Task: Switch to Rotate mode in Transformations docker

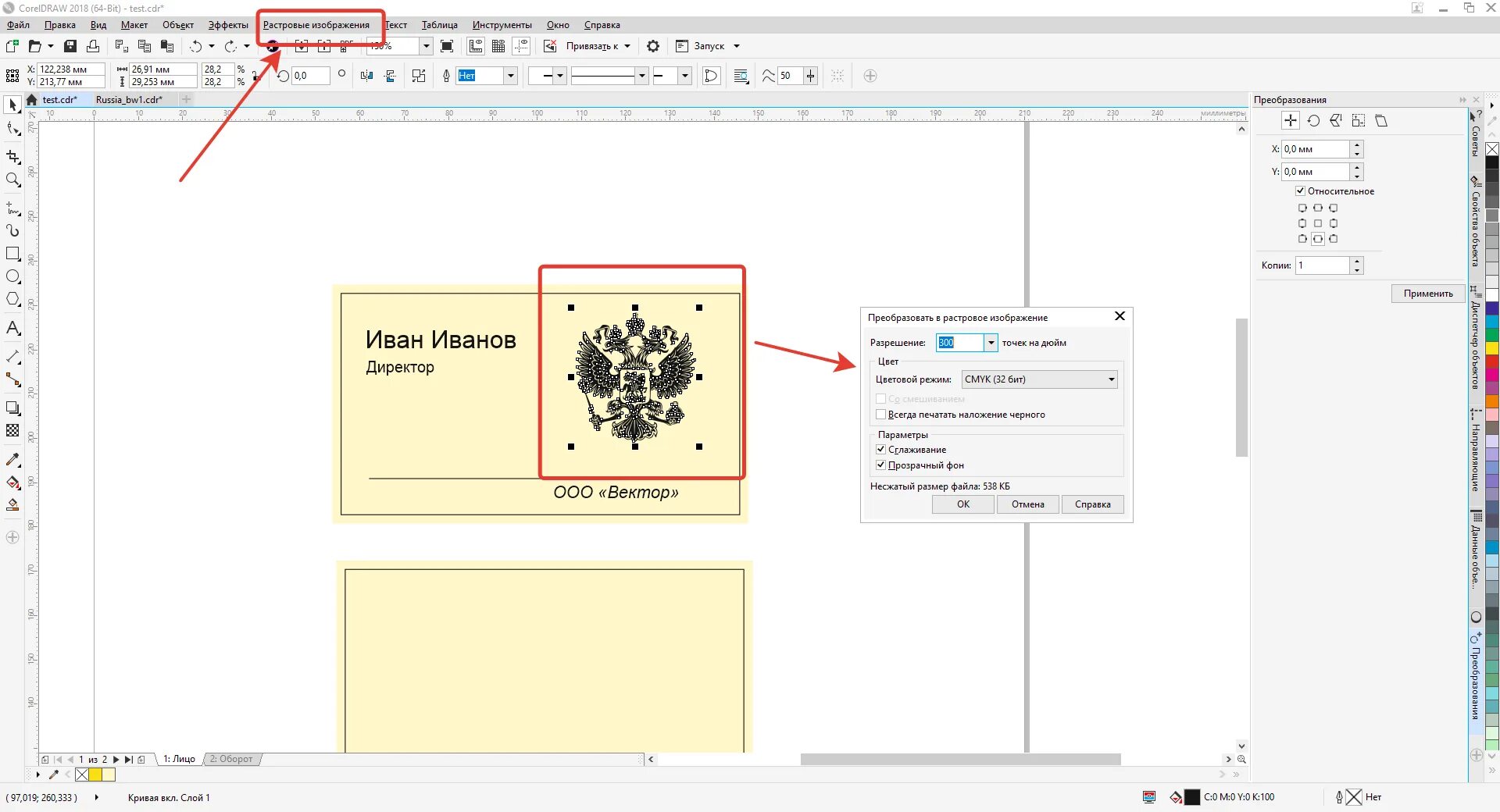Action: pos(1313,120)
